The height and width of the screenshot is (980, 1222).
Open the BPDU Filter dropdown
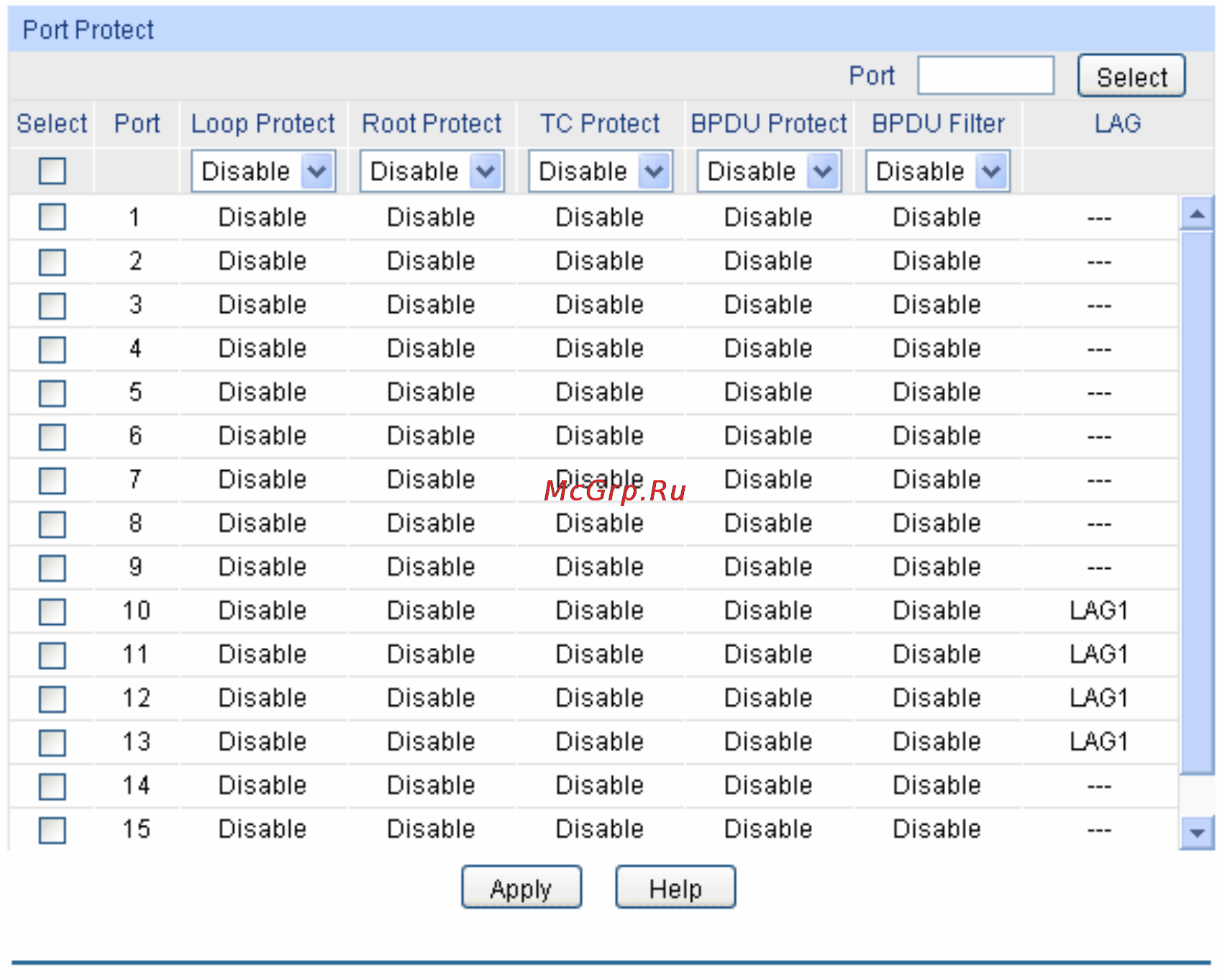click(x=938, y=171)
